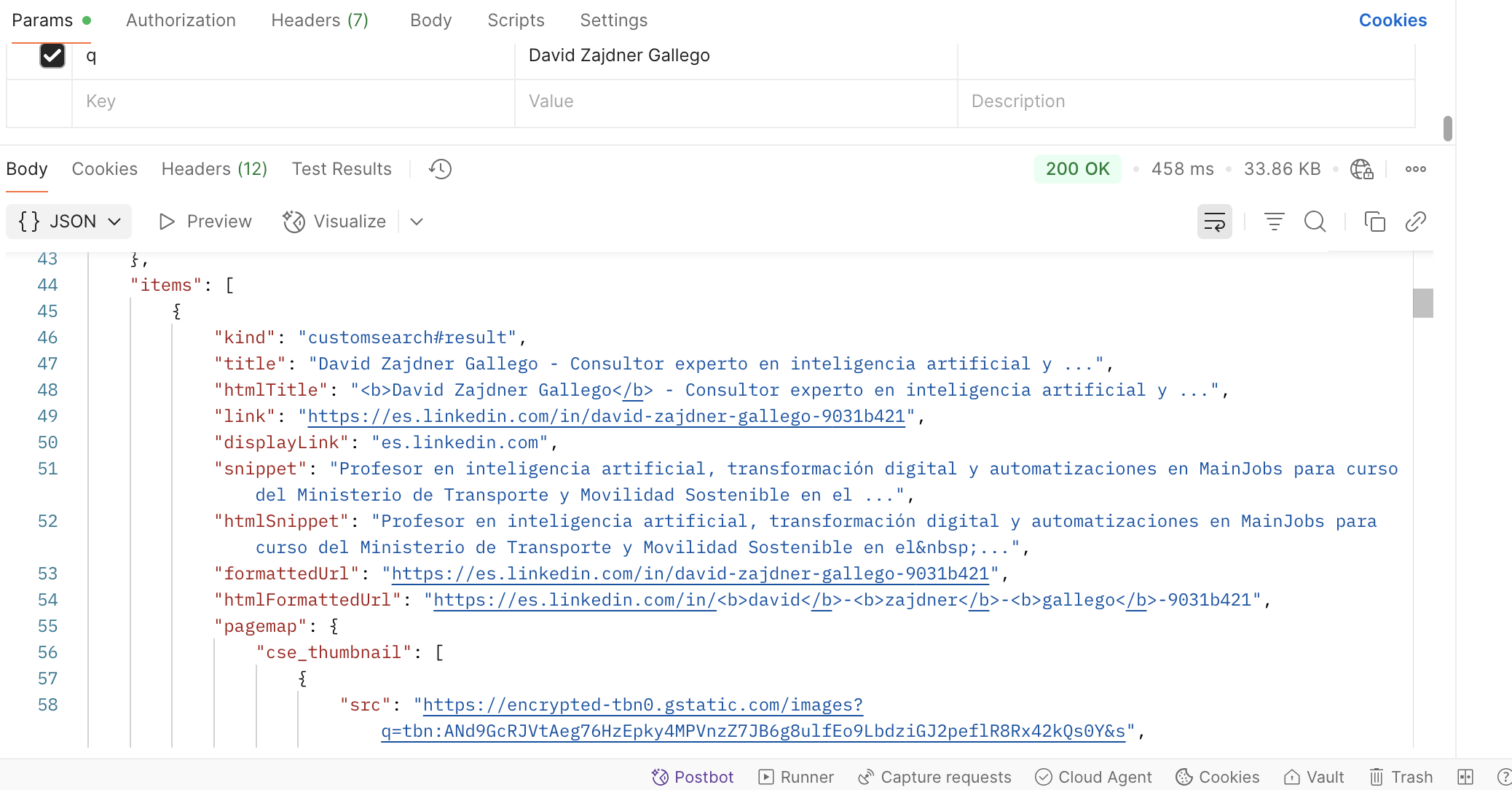Select the response Body tab

point(27,169)
